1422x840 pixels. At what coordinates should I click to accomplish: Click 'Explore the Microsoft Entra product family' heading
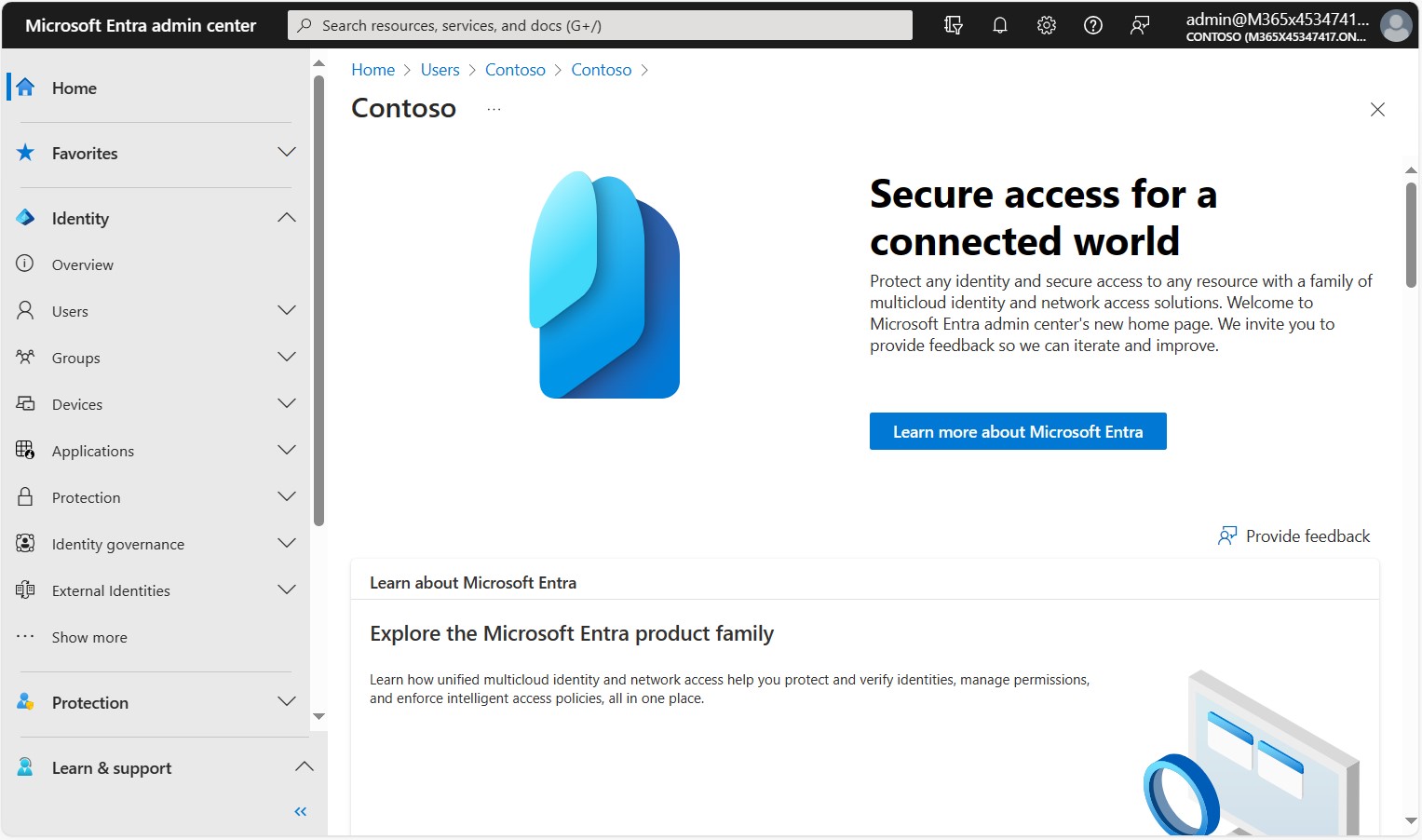(x=572, y=633)
